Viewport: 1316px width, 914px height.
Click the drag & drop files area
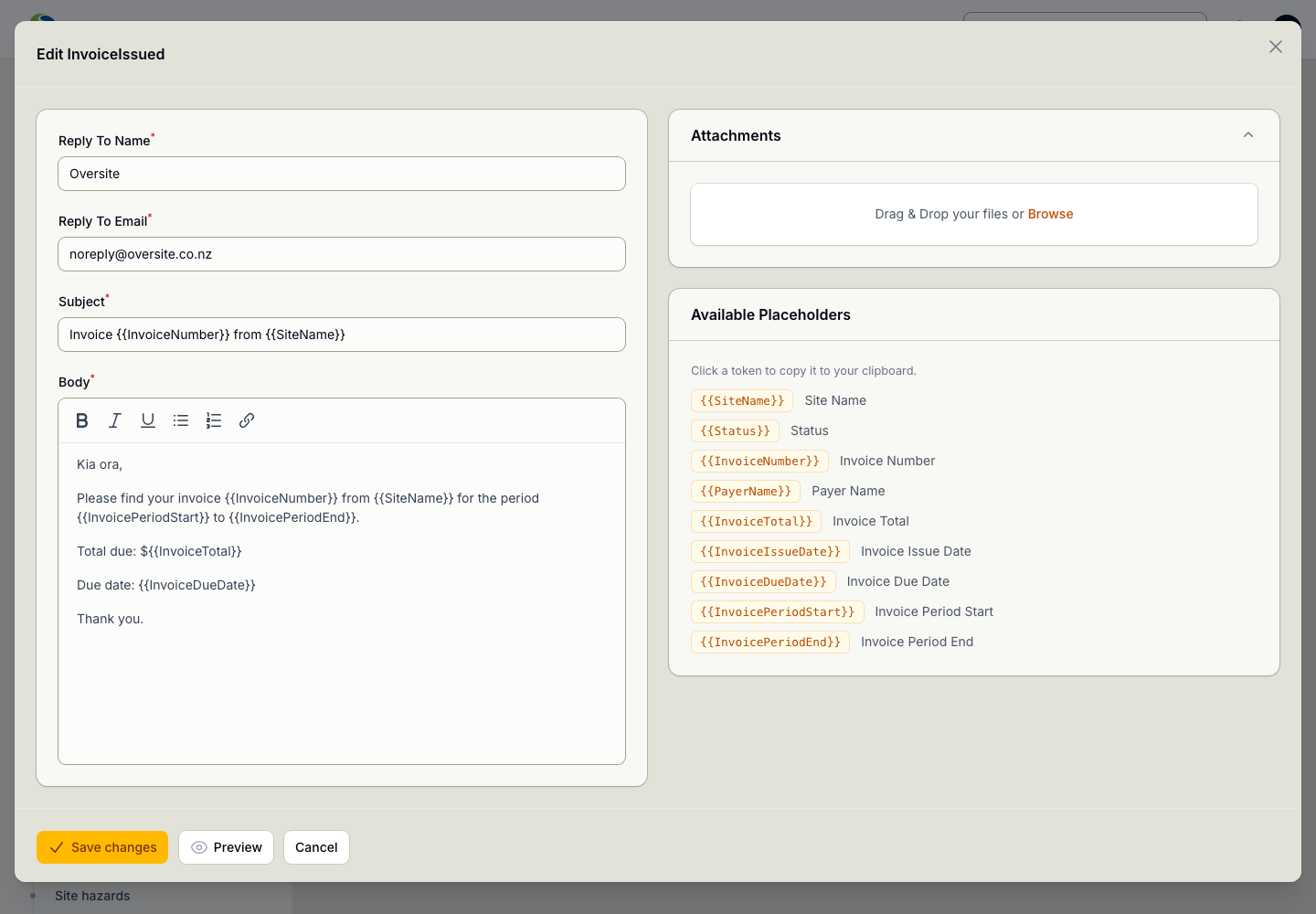[x=974, y=214]
